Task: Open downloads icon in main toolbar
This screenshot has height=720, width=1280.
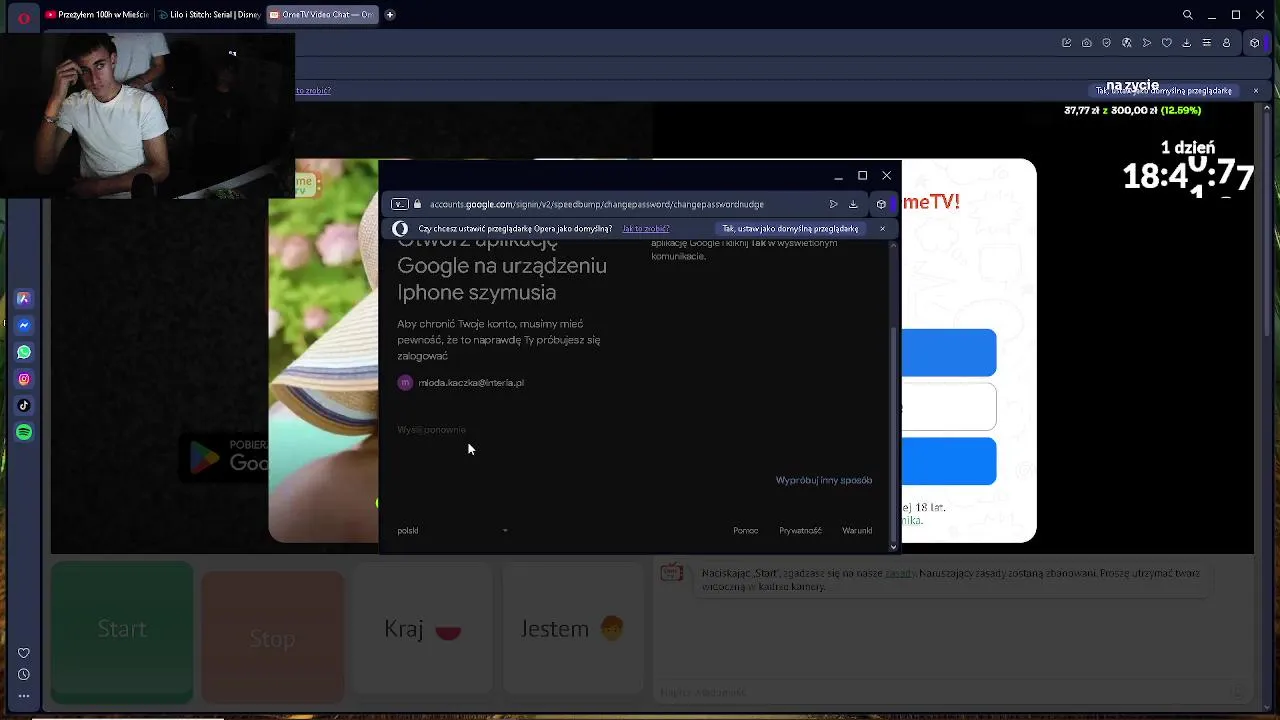Action: [1186, 43]
